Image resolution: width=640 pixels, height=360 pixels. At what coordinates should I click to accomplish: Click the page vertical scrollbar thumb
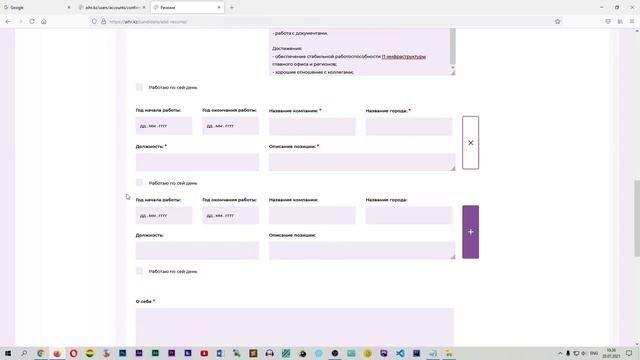pos(637,218)
